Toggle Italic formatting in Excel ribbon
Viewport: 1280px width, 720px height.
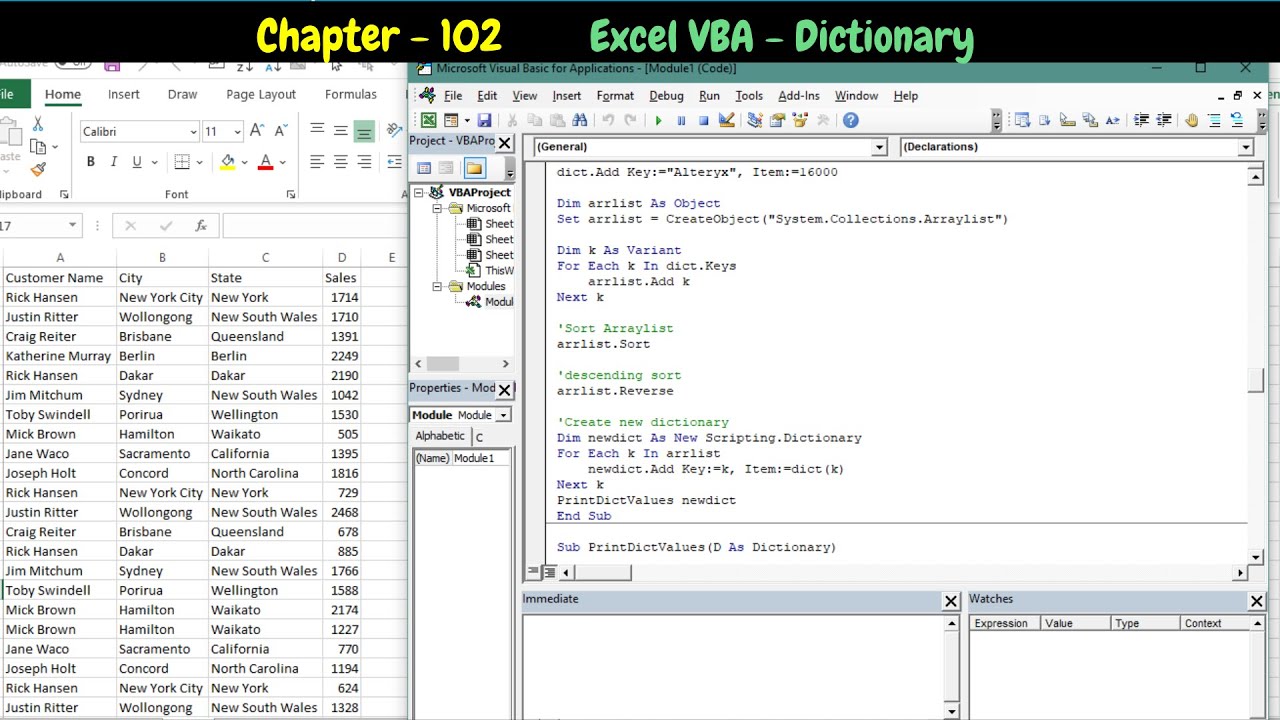click(x=114, y=162)
